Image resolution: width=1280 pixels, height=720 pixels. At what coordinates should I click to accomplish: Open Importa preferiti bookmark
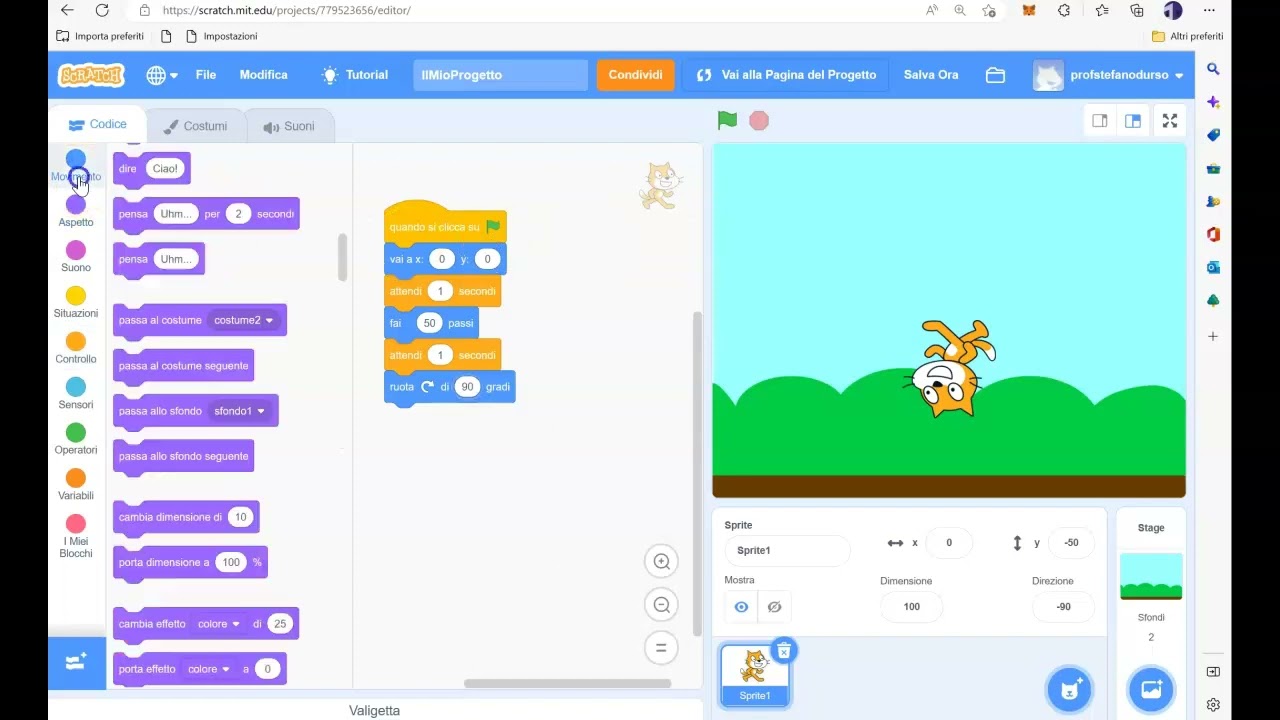coord(101,36)
